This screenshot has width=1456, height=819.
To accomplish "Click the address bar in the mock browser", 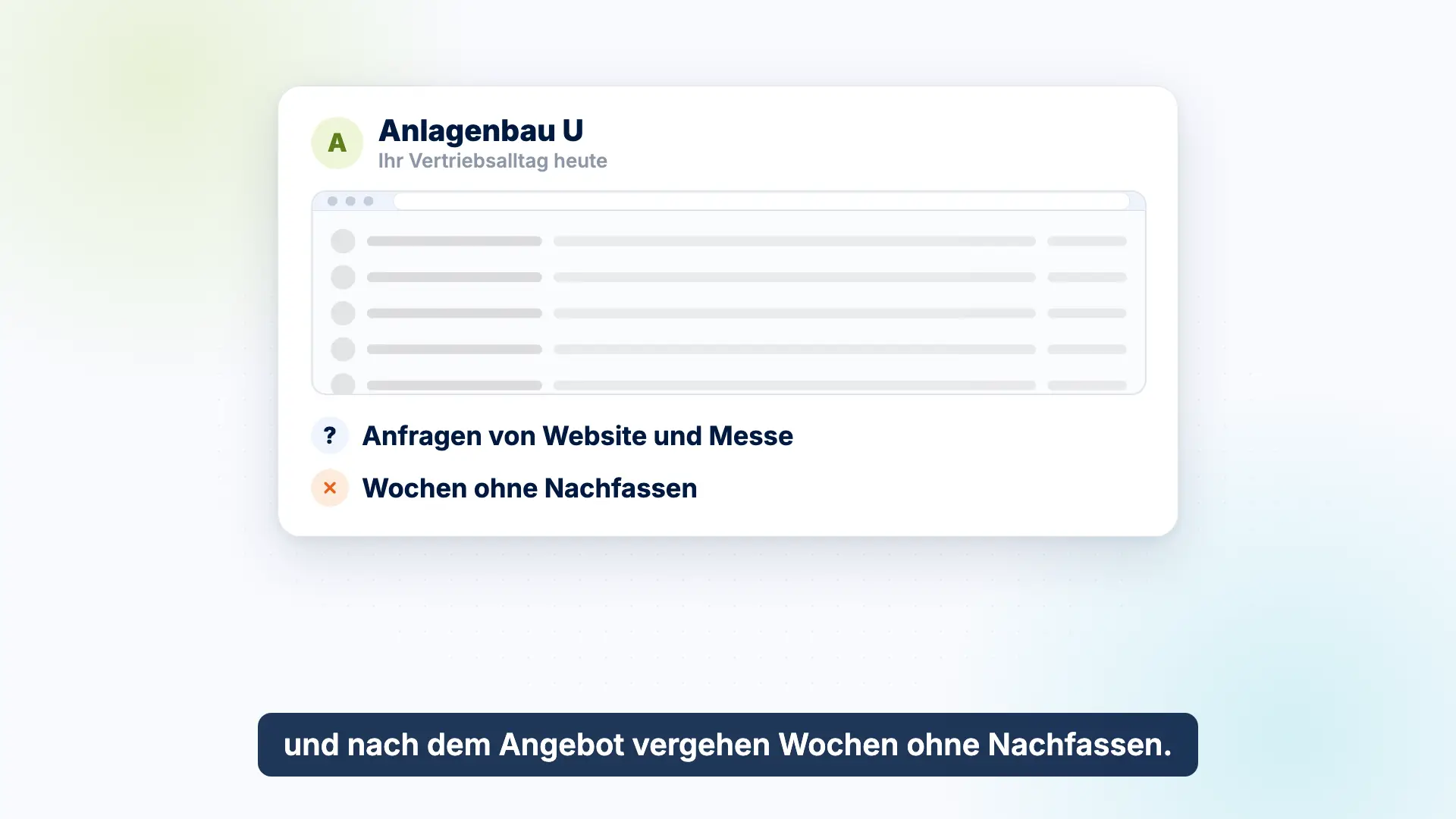I will 761,201.
